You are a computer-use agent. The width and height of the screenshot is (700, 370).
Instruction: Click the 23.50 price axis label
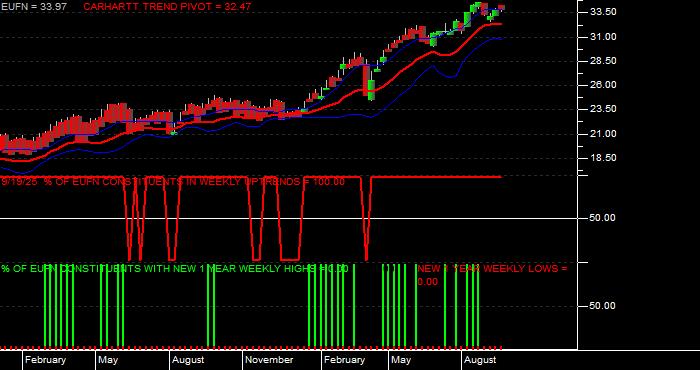[x=603, y=109]
